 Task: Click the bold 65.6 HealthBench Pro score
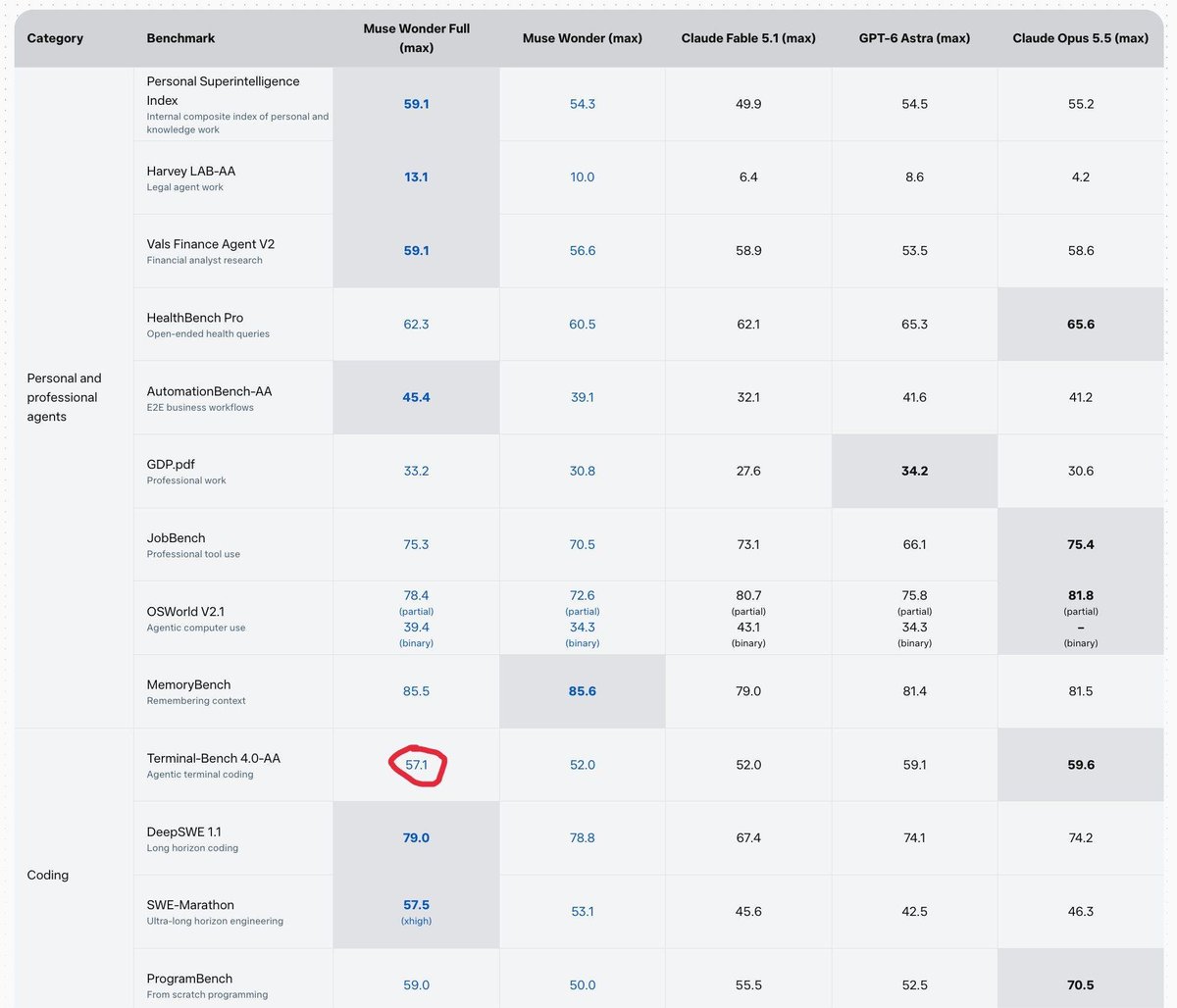click(1080, 324)
